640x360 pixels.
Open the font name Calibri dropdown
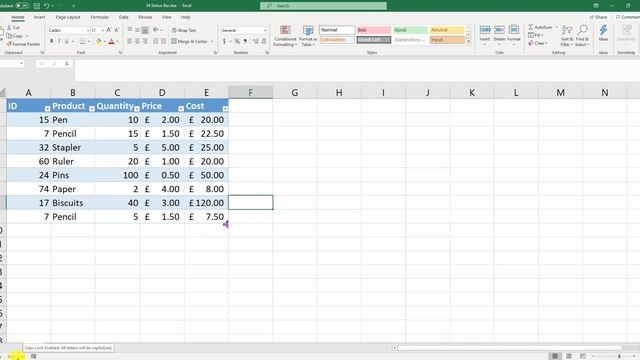tap(87, 30)
